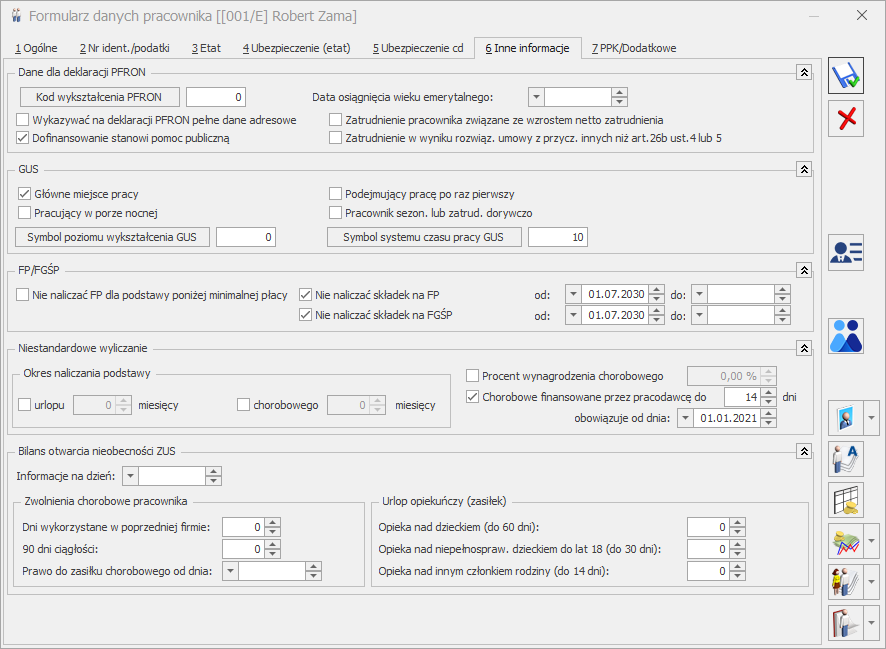Click the person with letter A icon
The image size is (886, 649).
[846, 459]
